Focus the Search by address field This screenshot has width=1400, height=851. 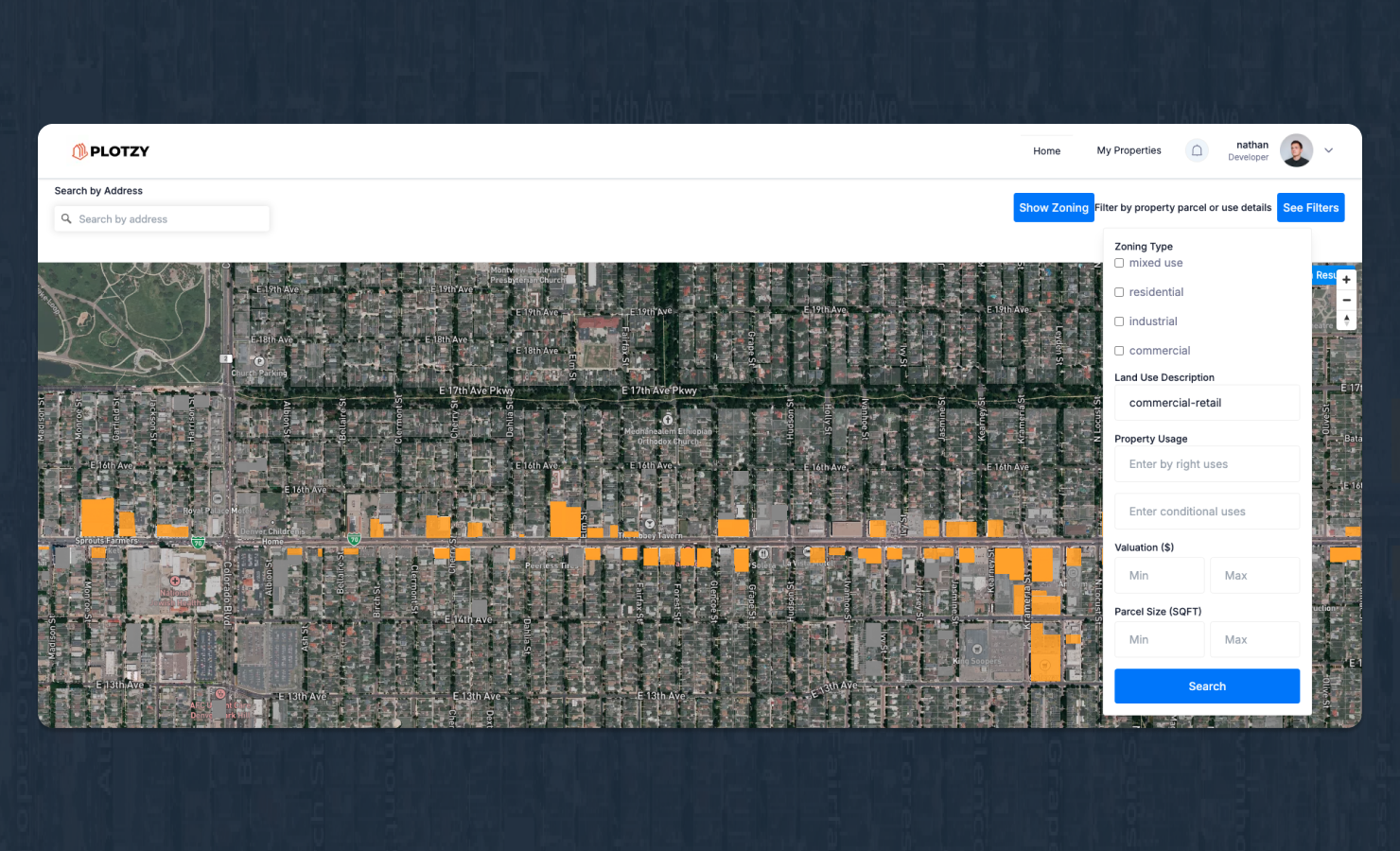click(x=170, y=219)
